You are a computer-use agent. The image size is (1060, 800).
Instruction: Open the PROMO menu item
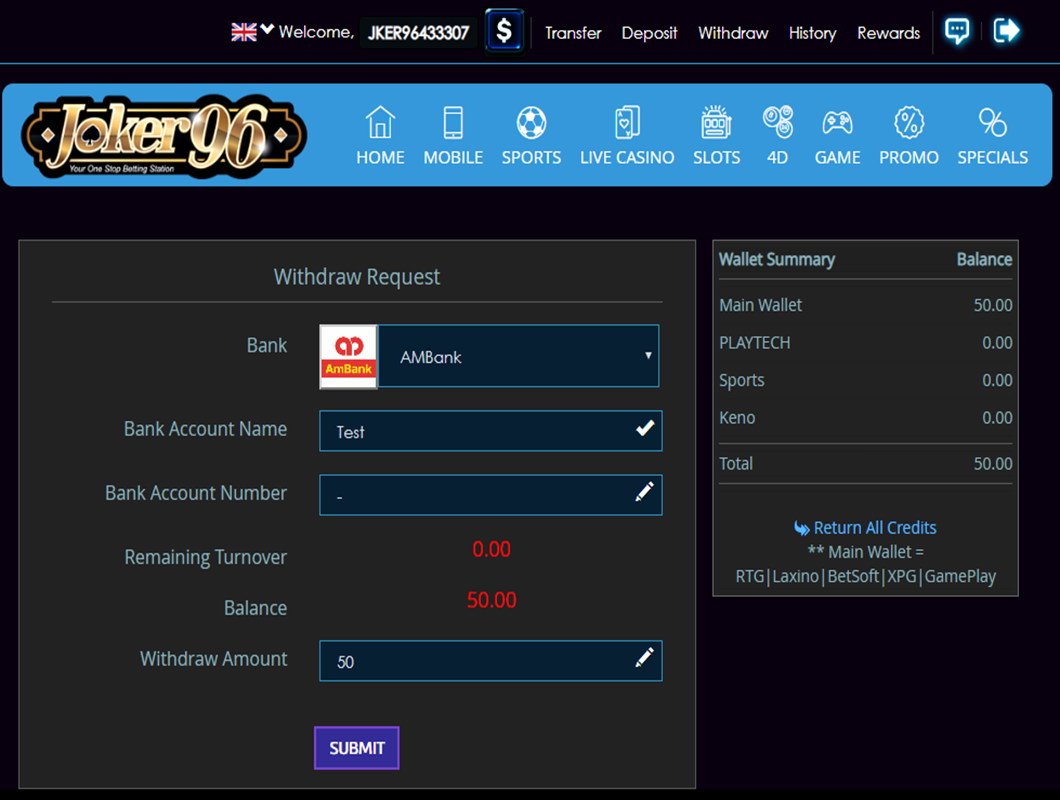click(x=908, y=135)
